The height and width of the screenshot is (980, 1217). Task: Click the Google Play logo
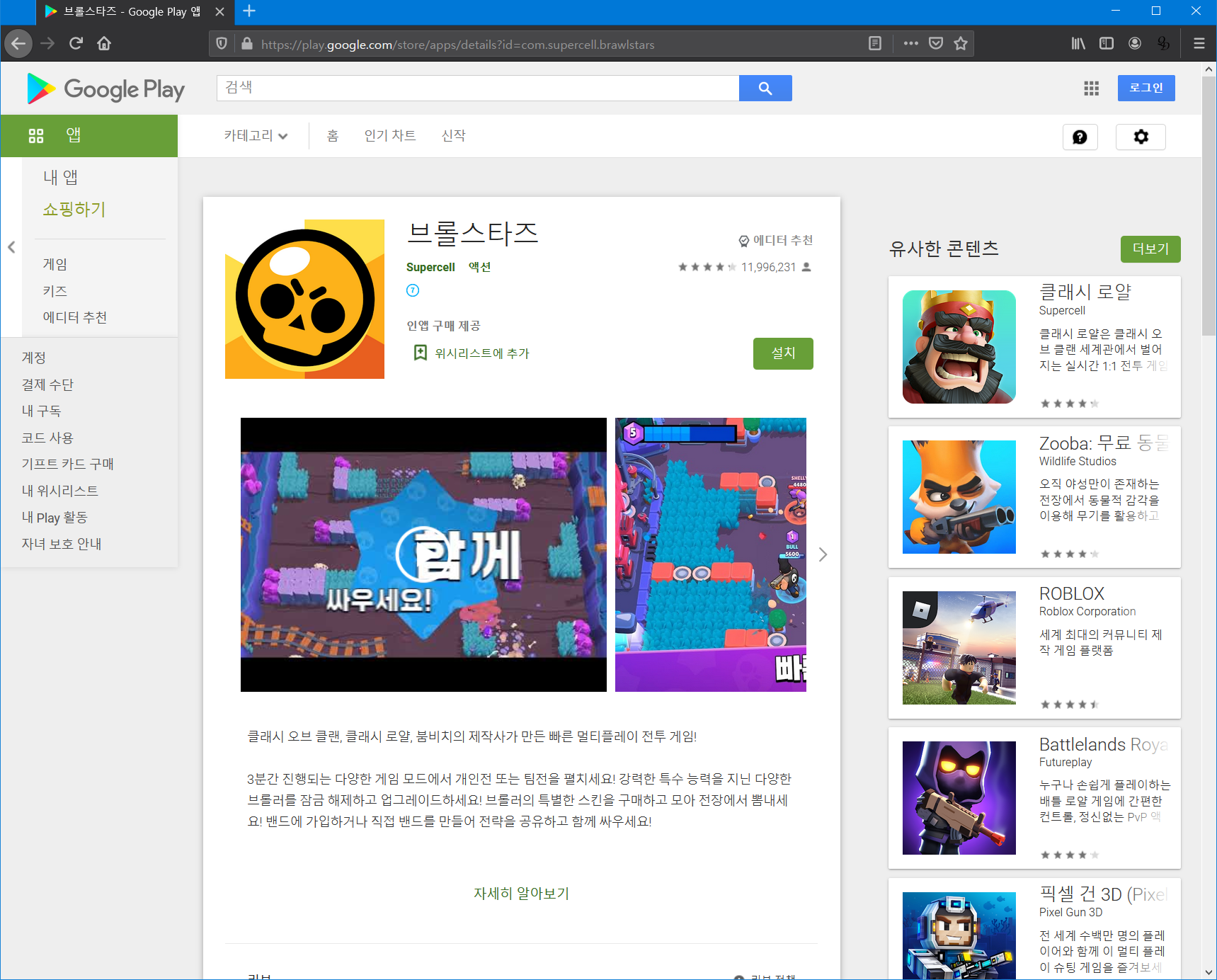click(x=105, y=89)
